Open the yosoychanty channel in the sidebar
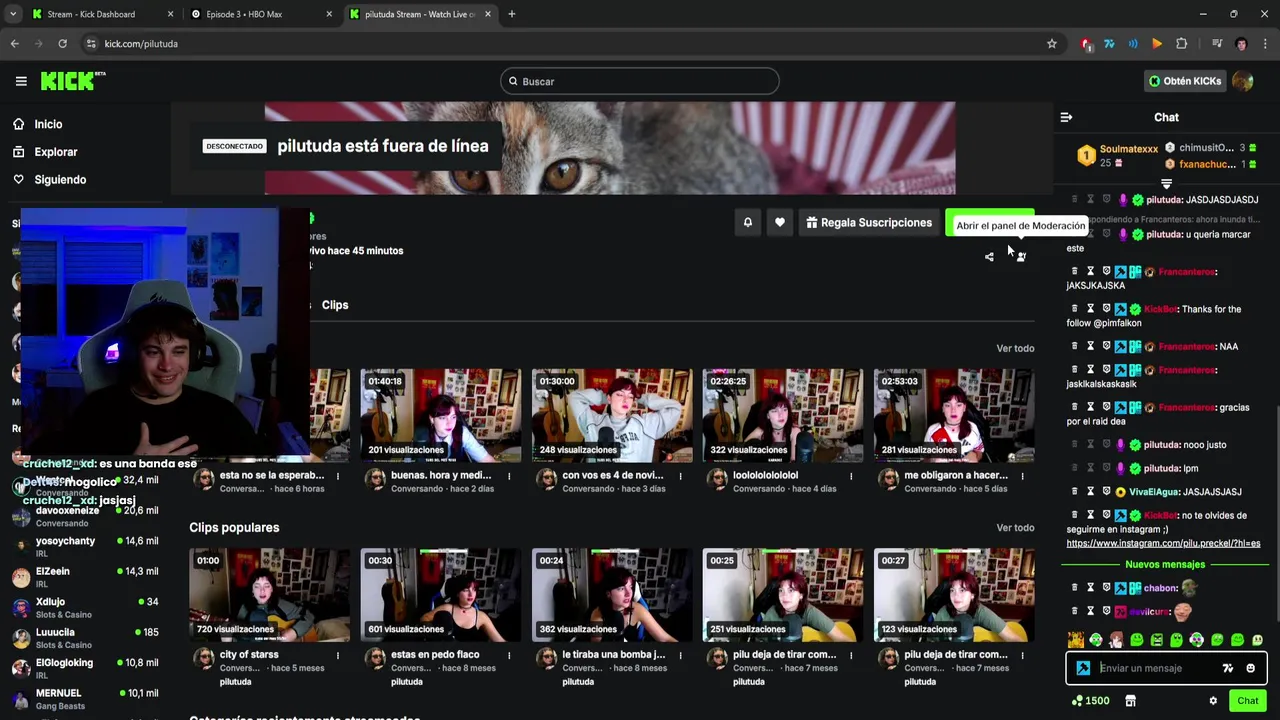The width and height of the screenshot is (1280, 720). [x=85, y=547]
